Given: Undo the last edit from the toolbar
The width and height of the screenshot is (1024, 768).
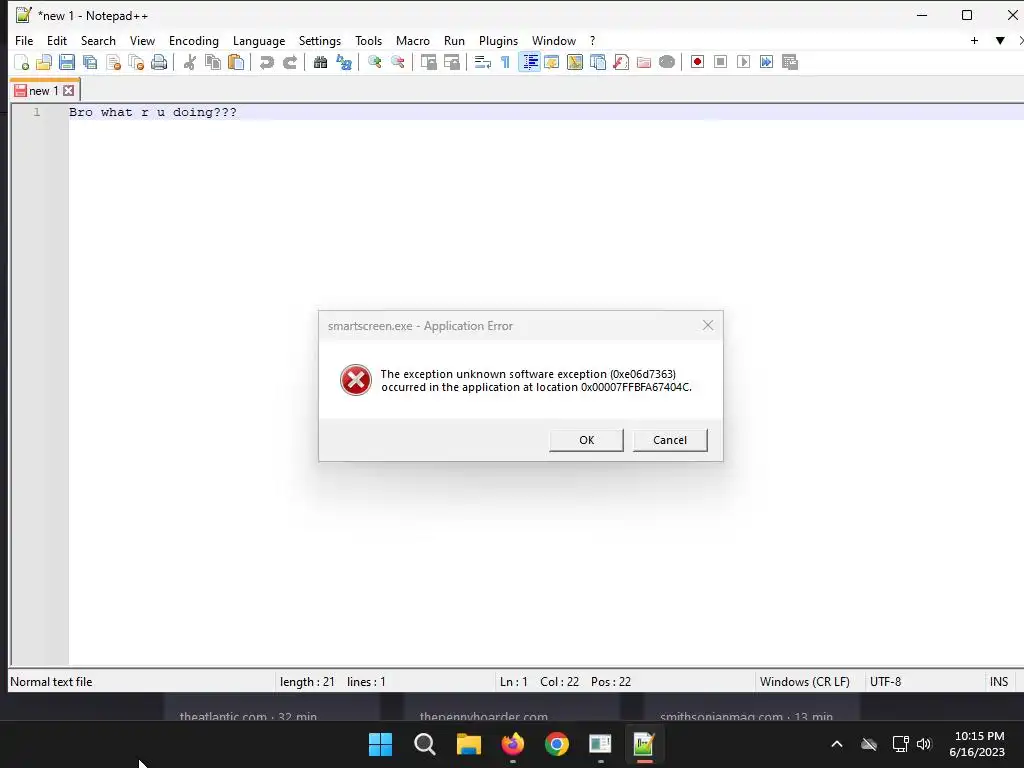Looking at the screenshot, I should pos(266,62).
